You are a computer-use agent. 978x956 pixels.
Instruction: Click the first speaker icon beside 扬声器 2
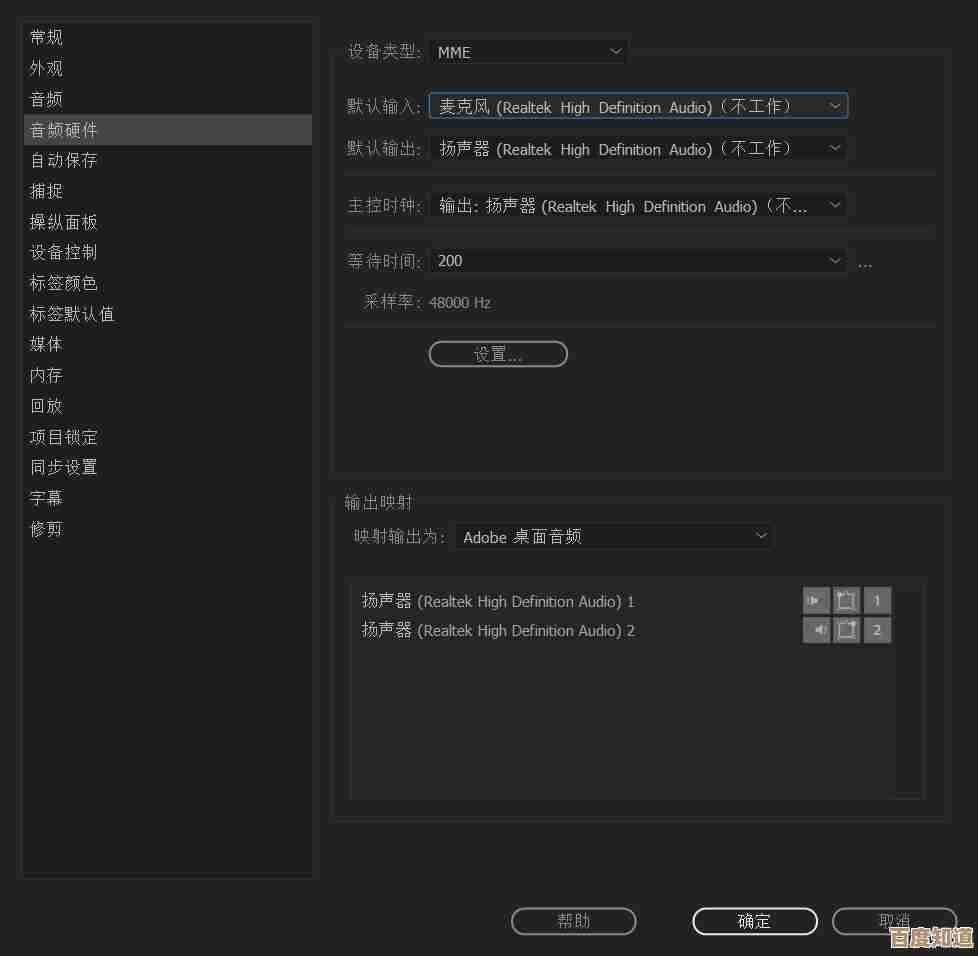(816, 630)
